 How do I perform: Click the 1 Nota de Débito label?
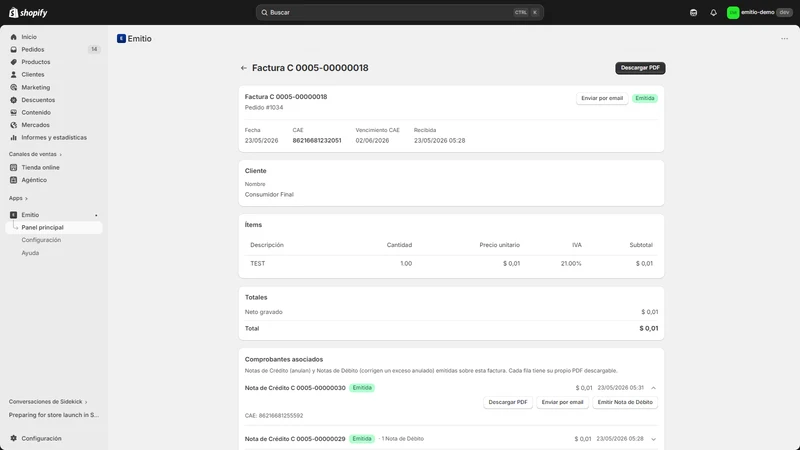403,439
